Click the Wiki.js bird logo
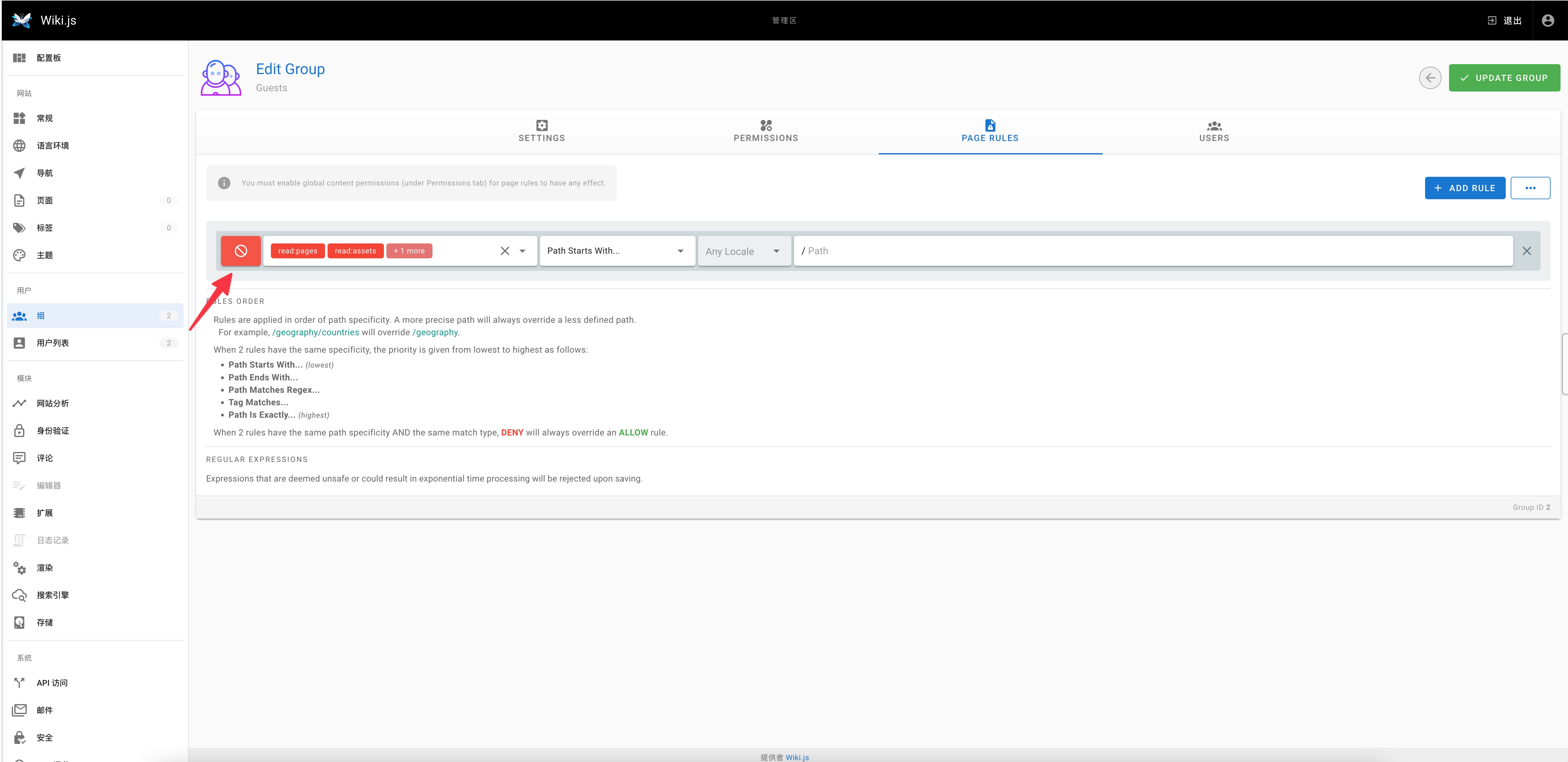 [x=22, y=20]
